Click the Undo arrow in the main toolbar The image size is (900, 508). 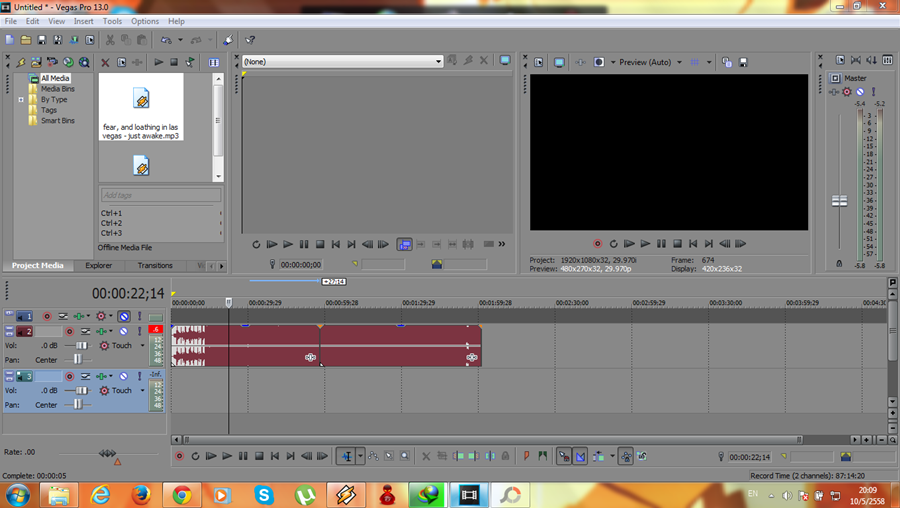coord(166,40)
